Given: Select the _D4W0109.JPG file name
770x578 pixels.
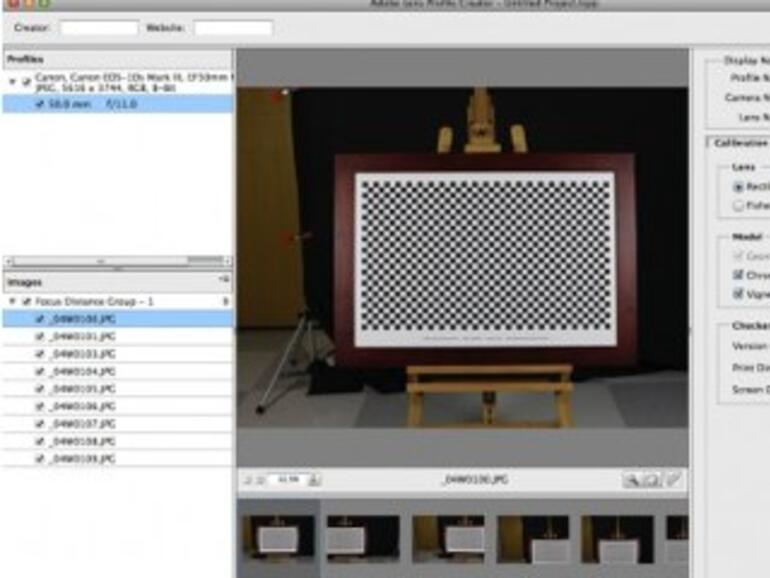Looking at the screenshot, I should (82, 459).
